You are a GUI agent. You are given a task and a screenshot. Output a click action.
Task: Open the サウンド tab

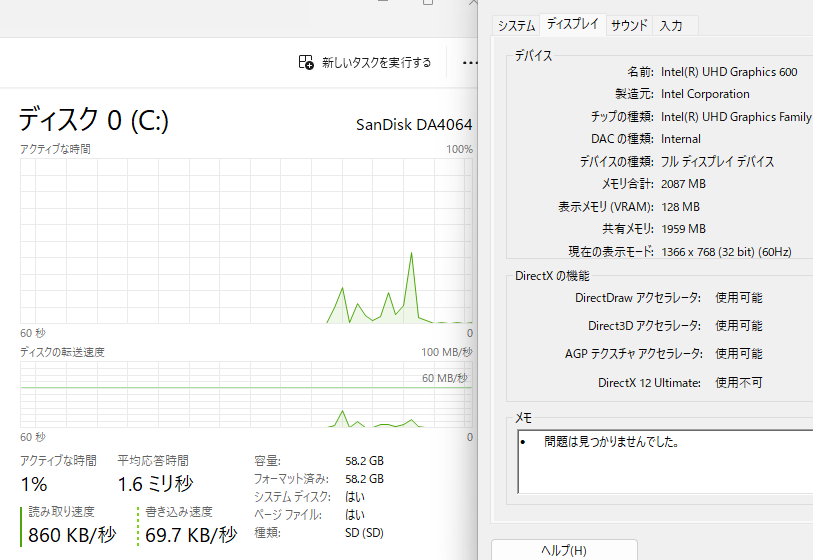coord(629,25)
